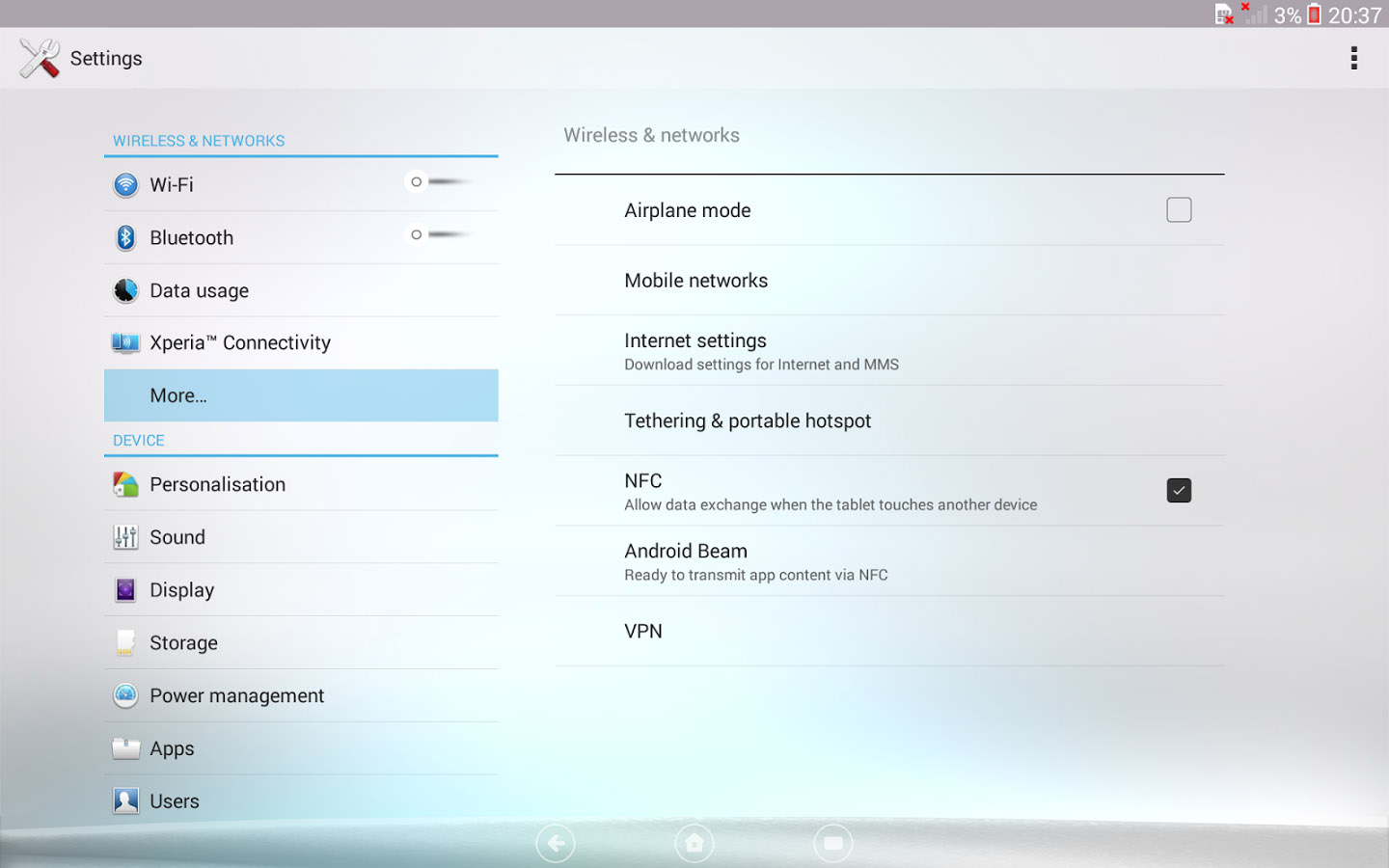Image resolution: width=1389 pixels, height=868 pixels.
Task: Tap the Xperia Connectivity icon
Action: click(x=125, y=342)
